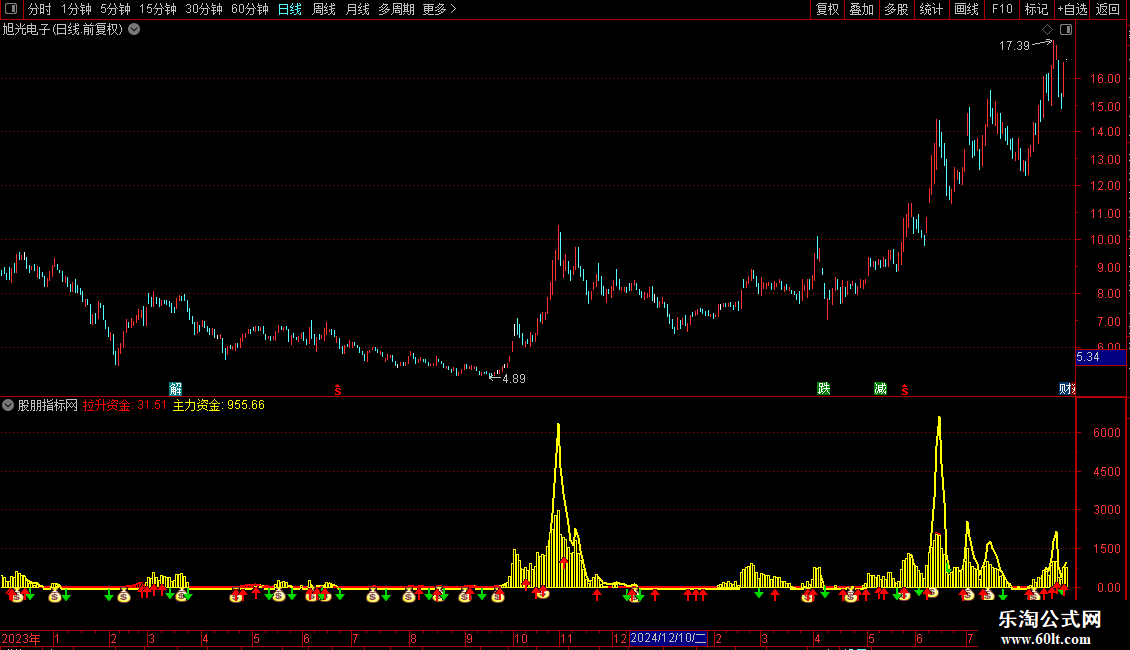Click the 财 marker at chart right edge
Viewport: 1130px width, 650px height.
[x=1067, y=389]
